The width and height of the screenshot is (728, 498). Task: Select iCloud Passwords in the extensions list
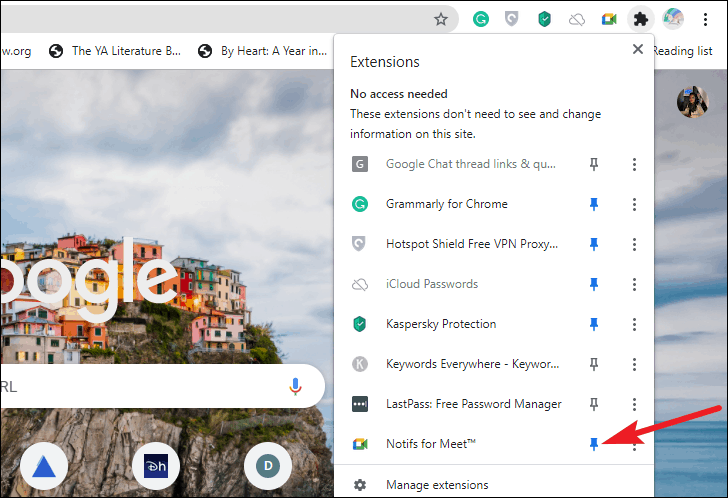pos(432,284)
